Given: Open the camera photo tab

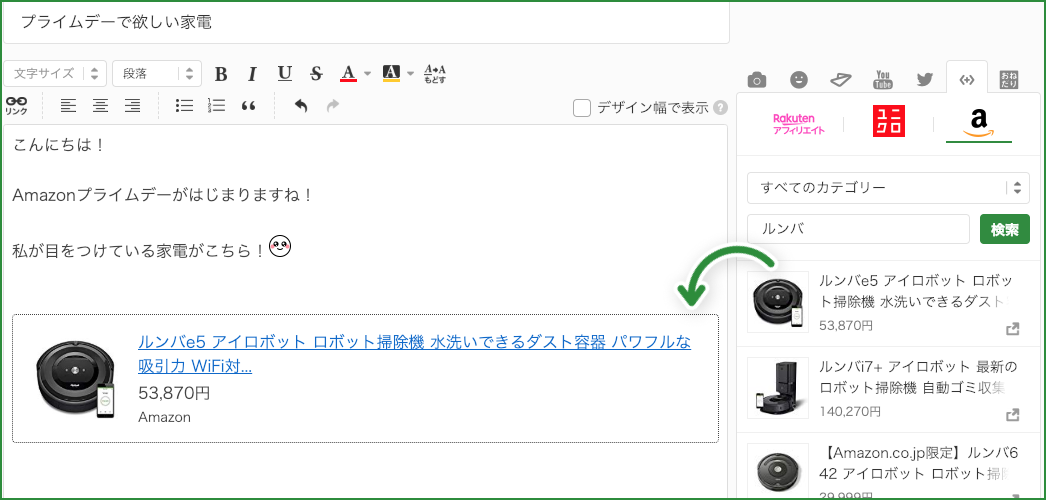Looking at the screenshot, I should tap(756, 80).
